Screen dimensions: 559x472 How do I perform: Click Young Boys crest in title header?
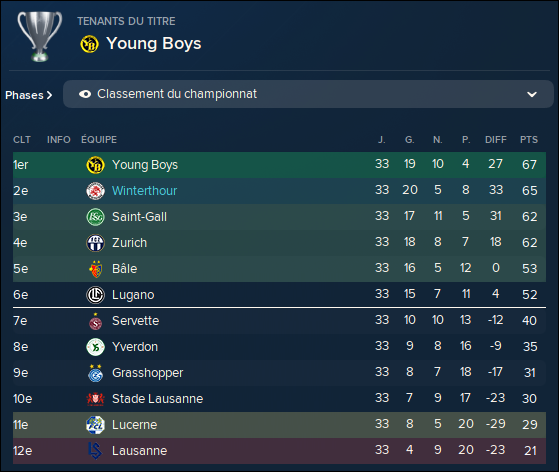click(x=89, y=44)
